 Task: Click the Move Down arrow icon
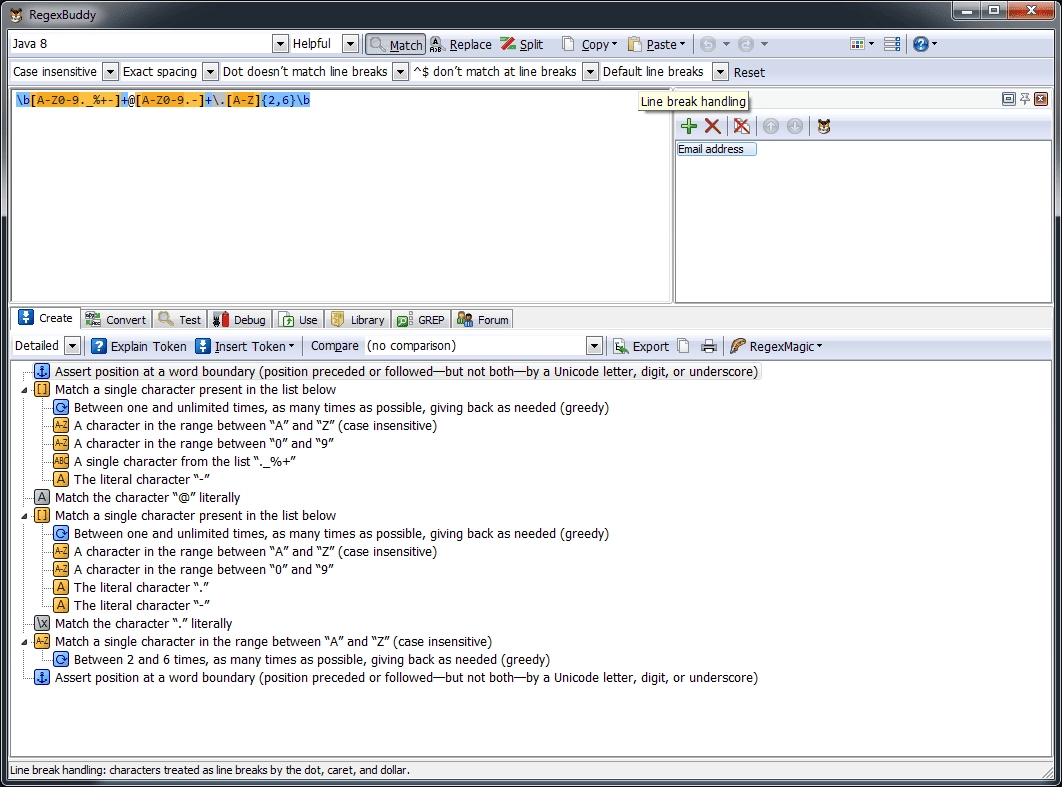pyautogui.click(x=794, y=126)
